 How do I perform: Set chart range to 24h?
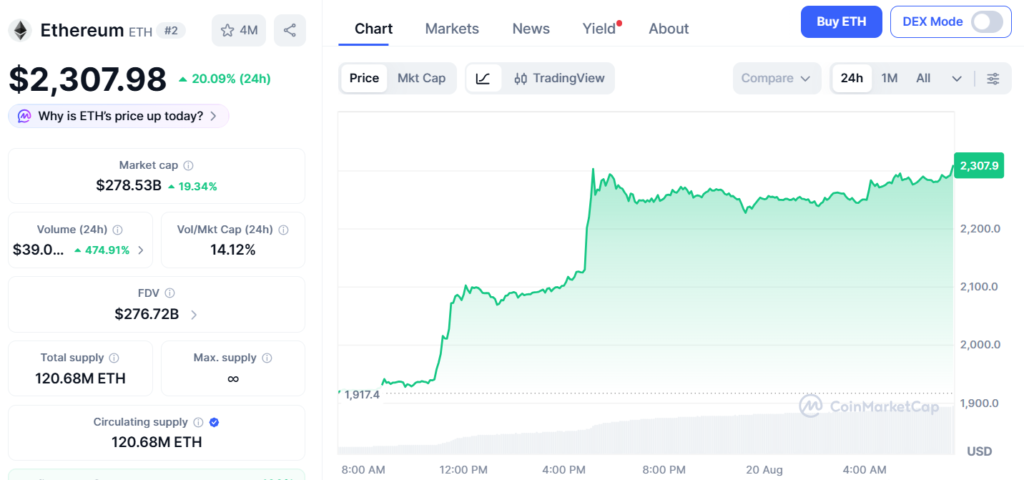(852, 78)
